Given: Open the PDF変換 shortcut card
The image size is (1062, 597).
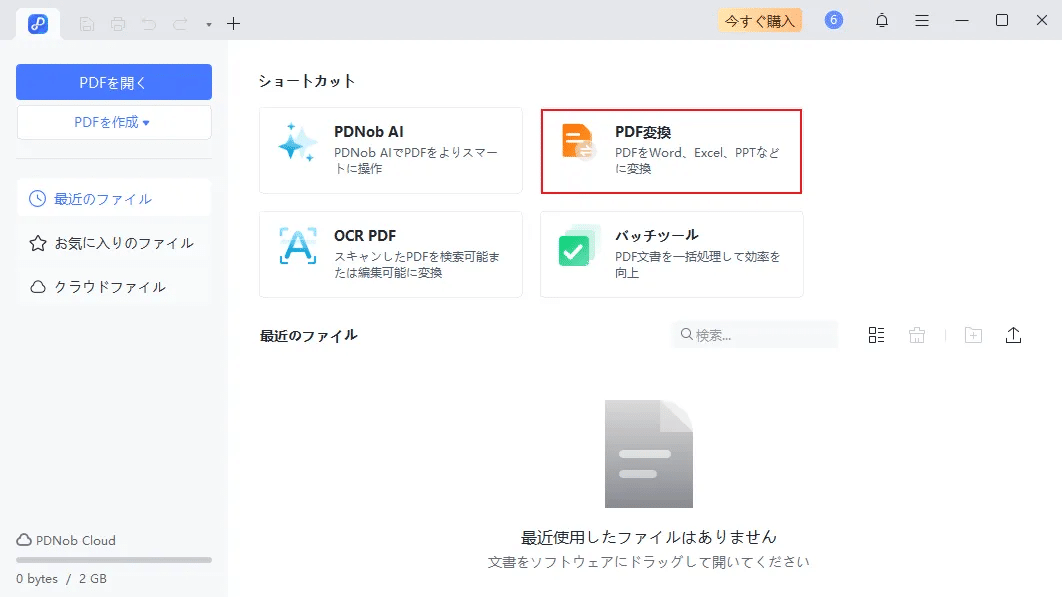Looking at the screenshot, I should point(671,151).
